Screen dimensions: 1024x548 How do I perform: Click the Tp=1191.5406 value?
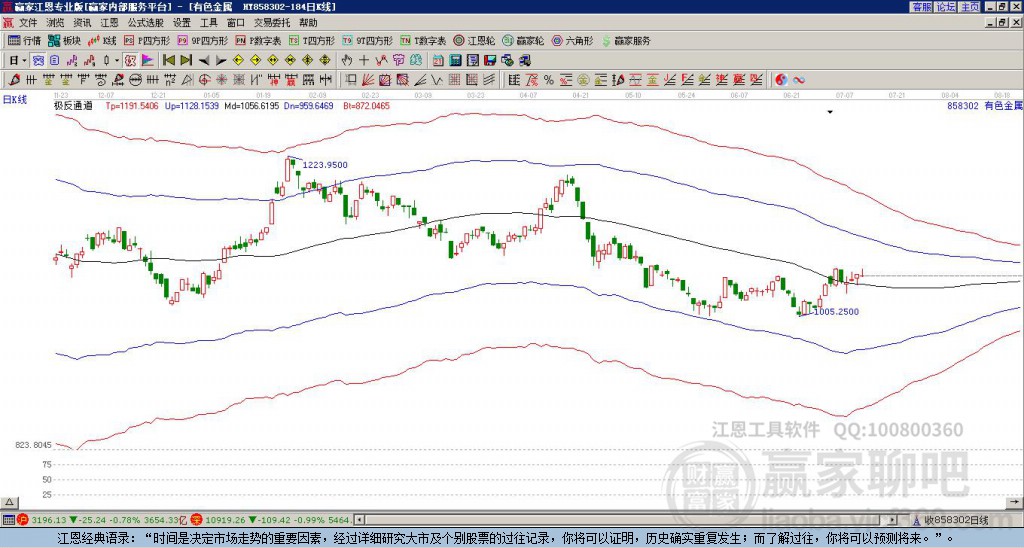pos(132,105)
